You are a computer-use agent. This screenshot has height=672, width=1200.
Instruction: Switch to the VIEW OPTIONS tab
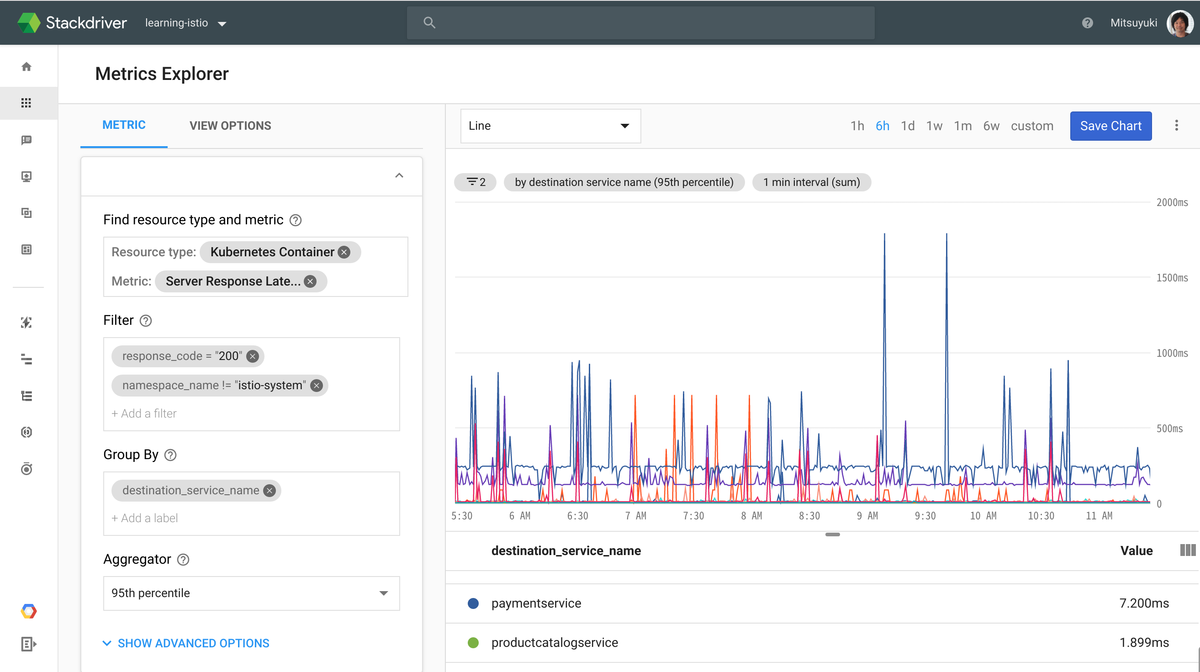tap(230, 126)
